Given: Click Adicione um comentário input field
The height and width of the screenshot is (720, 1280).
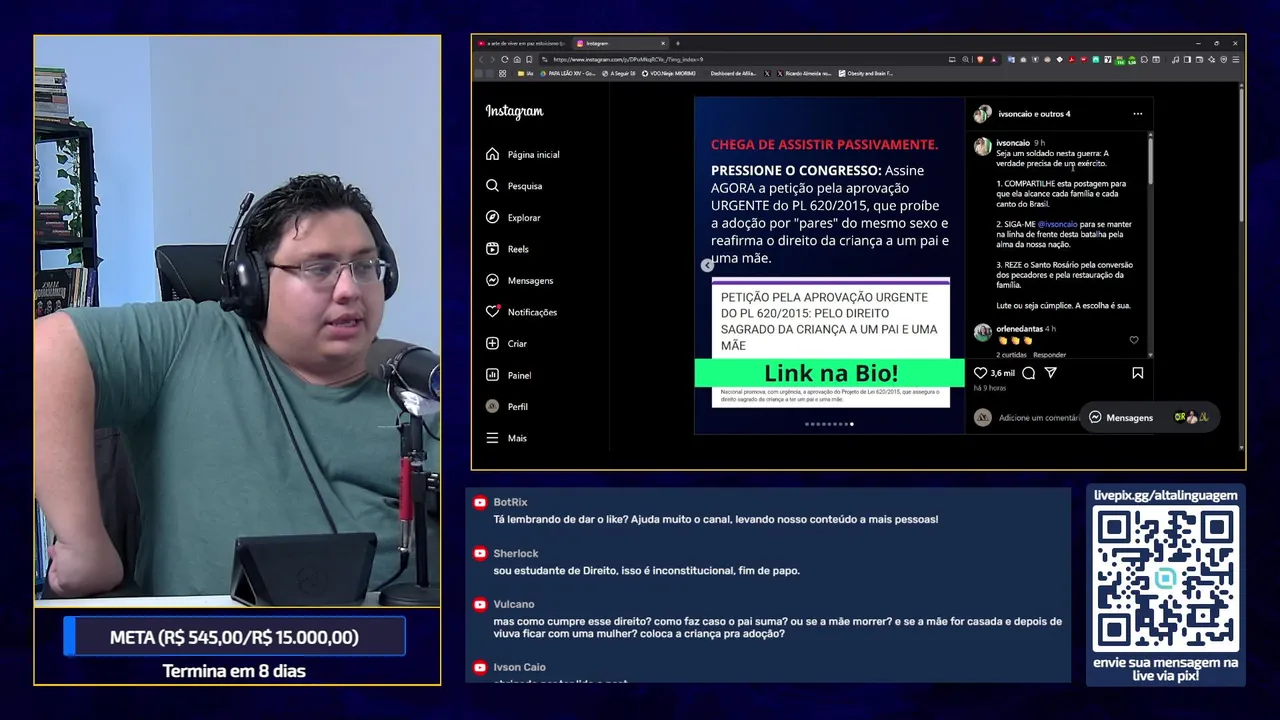Looking at the screenshot, I should click(1038, 418).
